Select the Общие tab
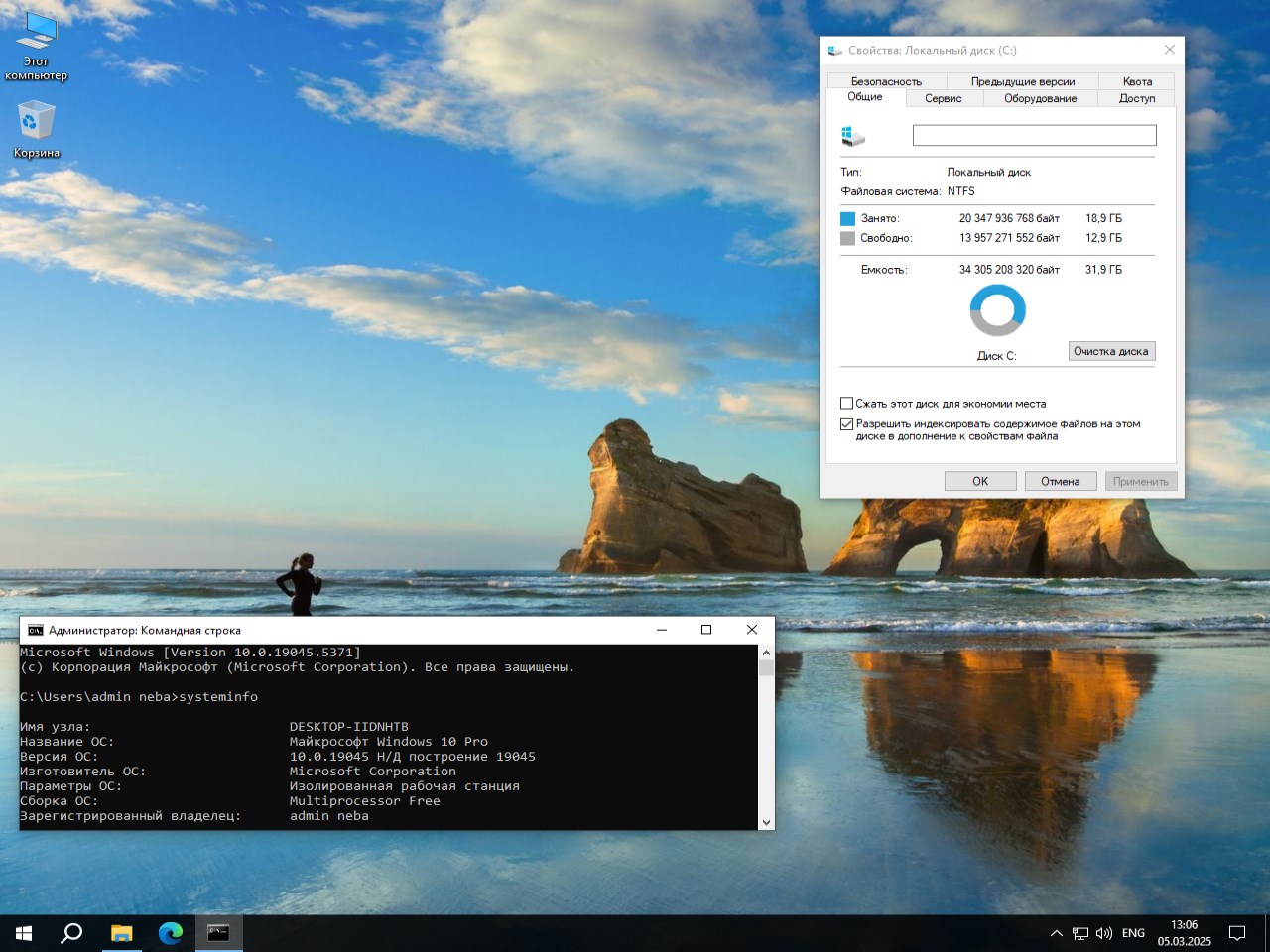Viewport: 1270px width, 952px height. click(865, 97)
